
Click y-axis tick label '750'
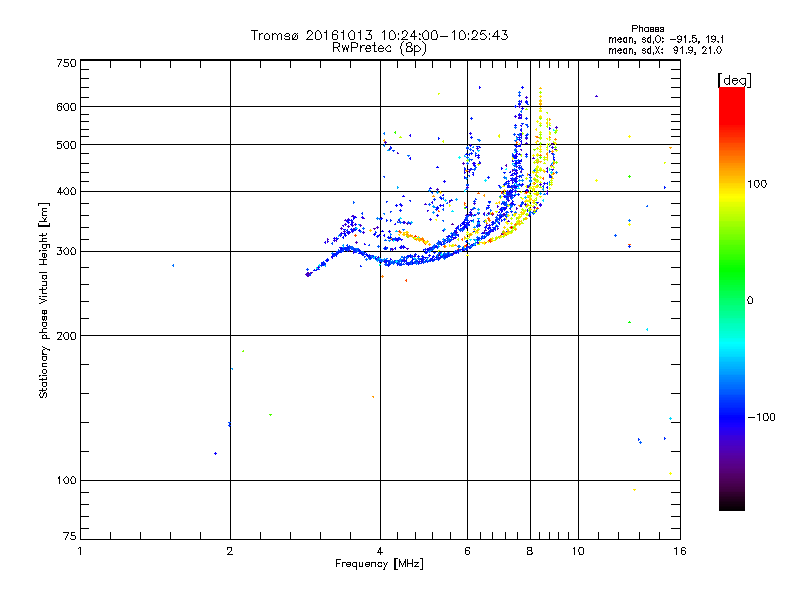pyautogui.click(x=66, y=63)
